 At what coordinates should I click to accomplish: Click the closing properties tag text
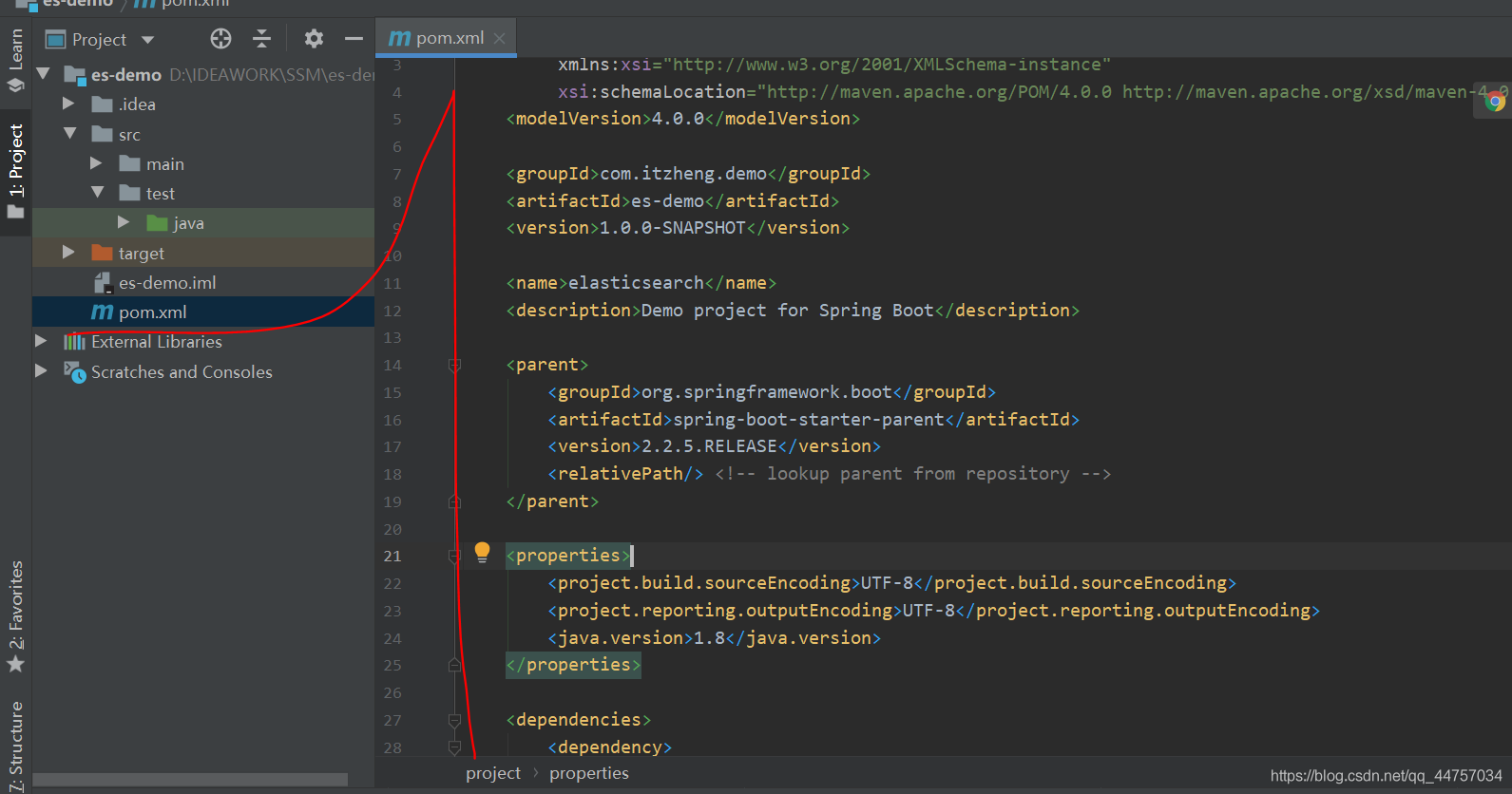[x=573, y=665]
